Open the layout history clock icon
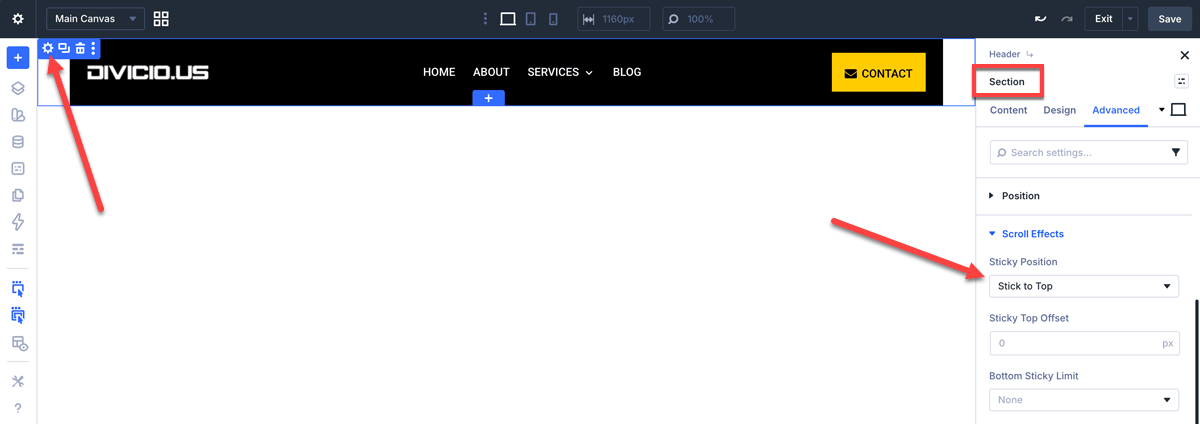 [18, 343]
